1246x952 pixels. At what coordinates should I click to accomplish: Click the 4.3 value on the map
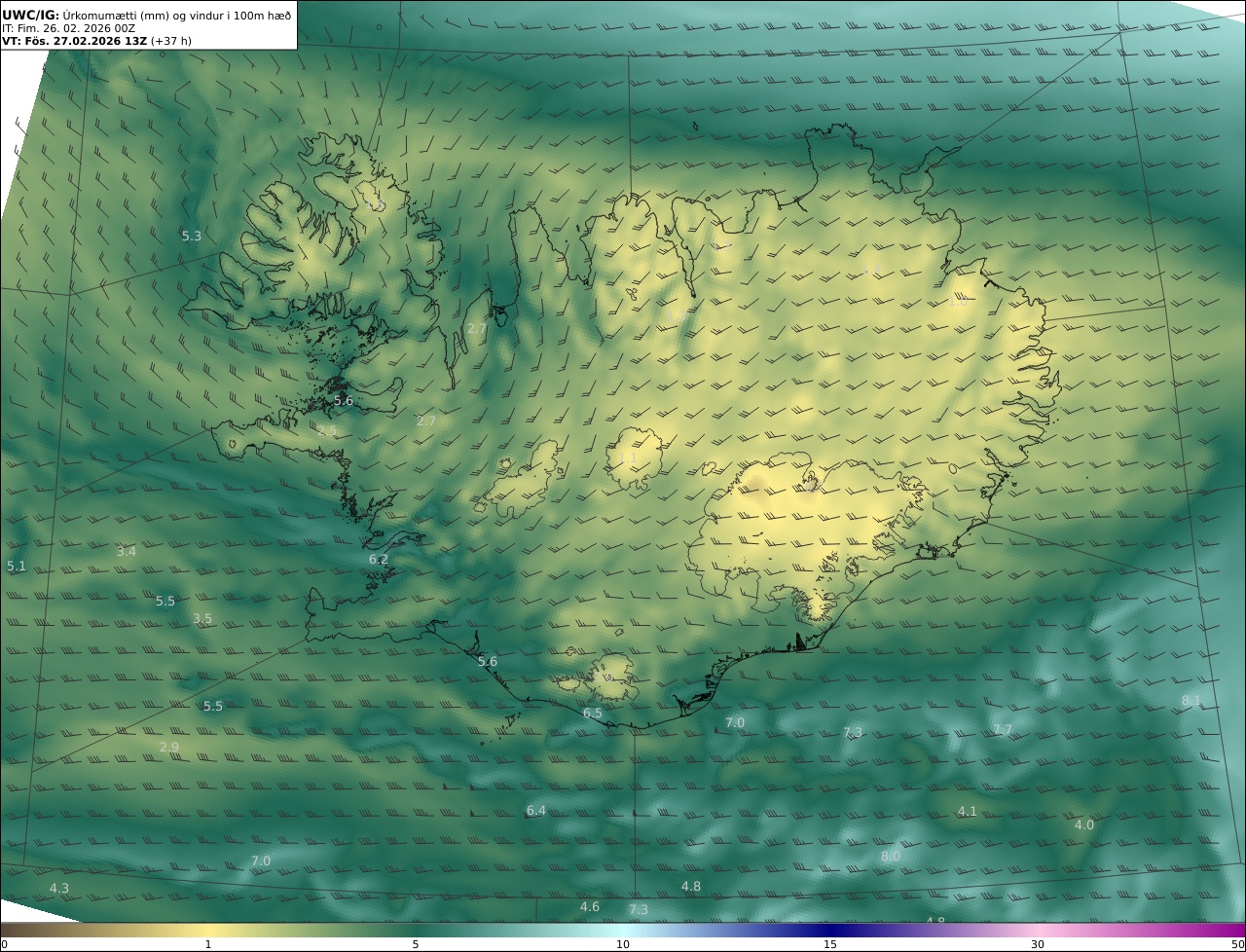tap(59, 888)
